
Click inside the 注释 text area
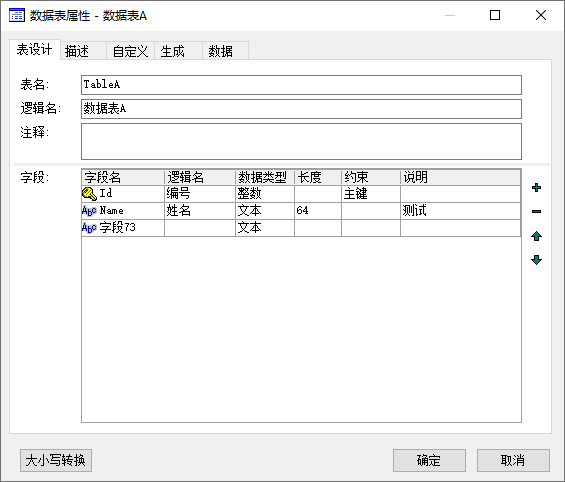301,141
